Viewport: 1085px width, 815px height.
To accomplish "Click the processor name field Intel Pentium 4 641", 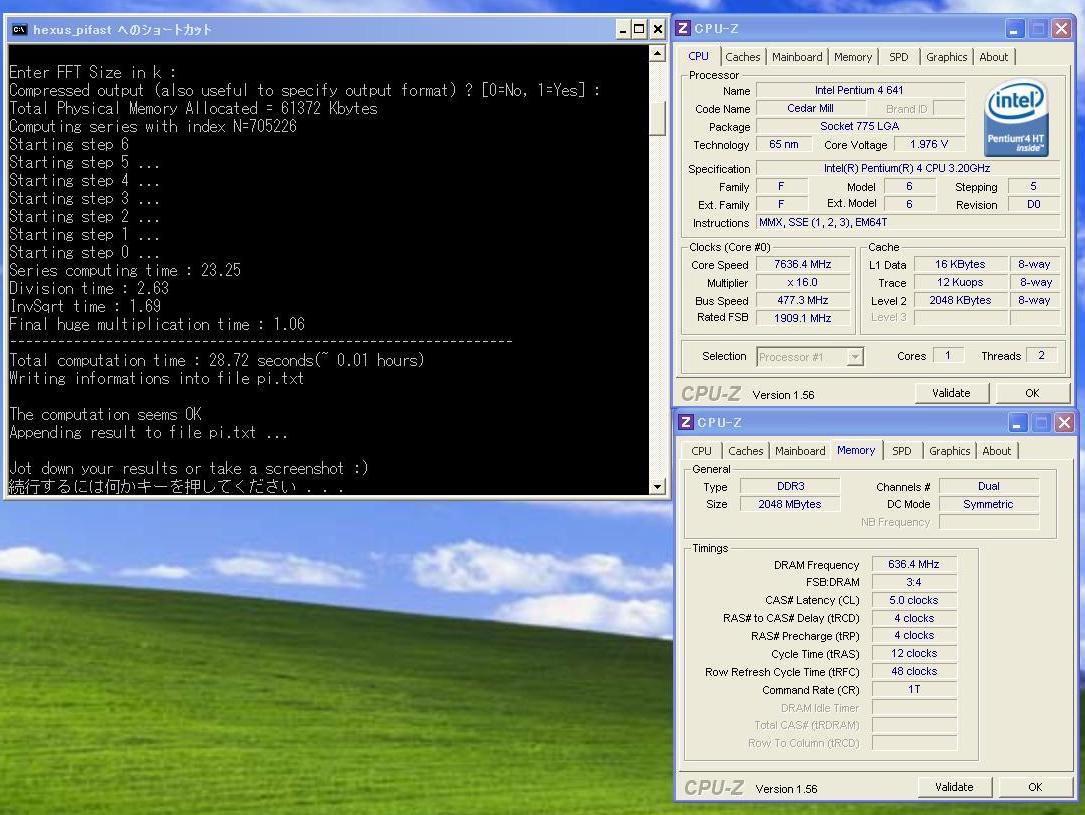I will click(x=859, y=91).
